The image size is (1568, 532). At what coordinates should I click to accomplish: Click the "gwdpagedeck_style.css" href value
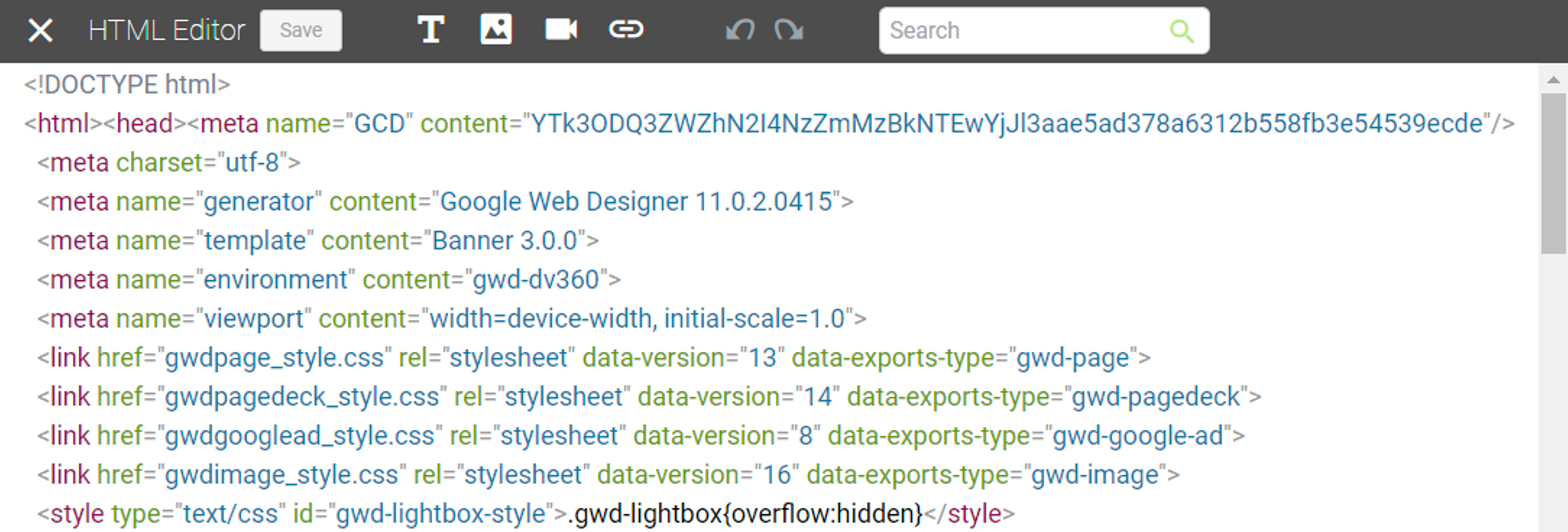click(x=303, y=397)
